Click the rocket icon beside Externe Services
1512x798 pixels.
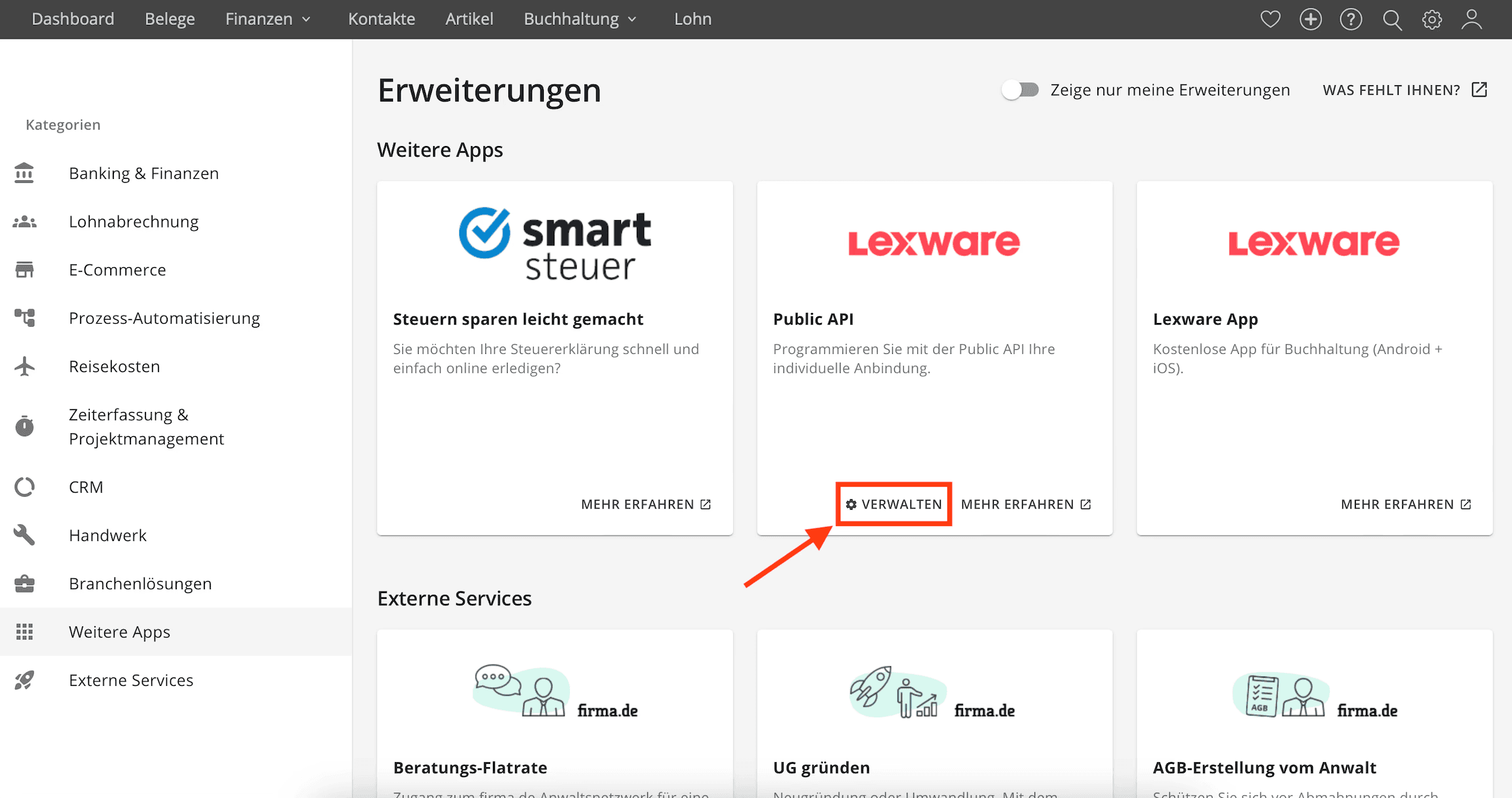pyautogui.click(x=24, y=680)
